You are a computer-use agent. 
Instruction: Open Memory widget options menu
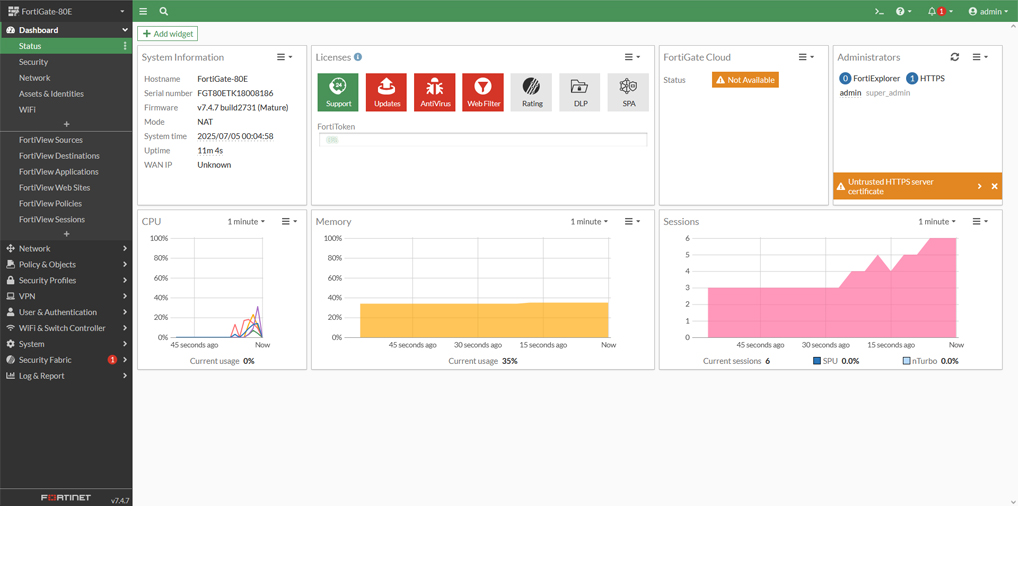[x=632, y=221]
